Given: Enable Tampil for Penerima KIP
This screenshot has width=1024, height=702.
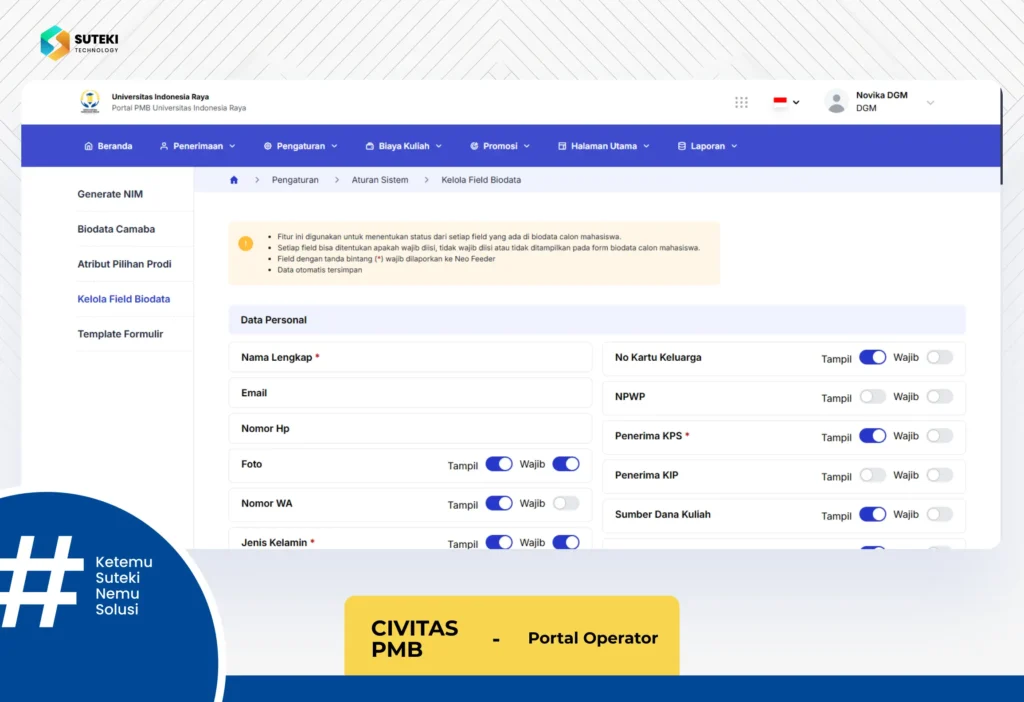Looking at the screenshot, I should (x=872, y=475).
